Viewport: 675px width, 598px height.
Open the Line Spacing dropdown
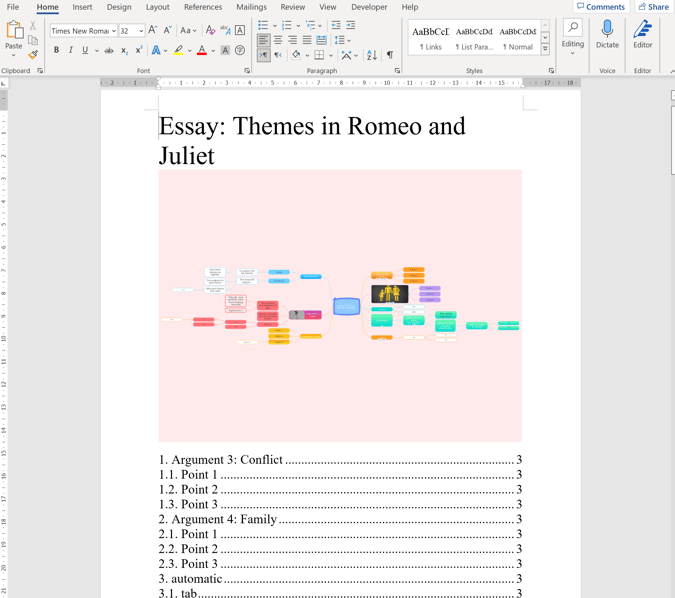coord(343,40)
